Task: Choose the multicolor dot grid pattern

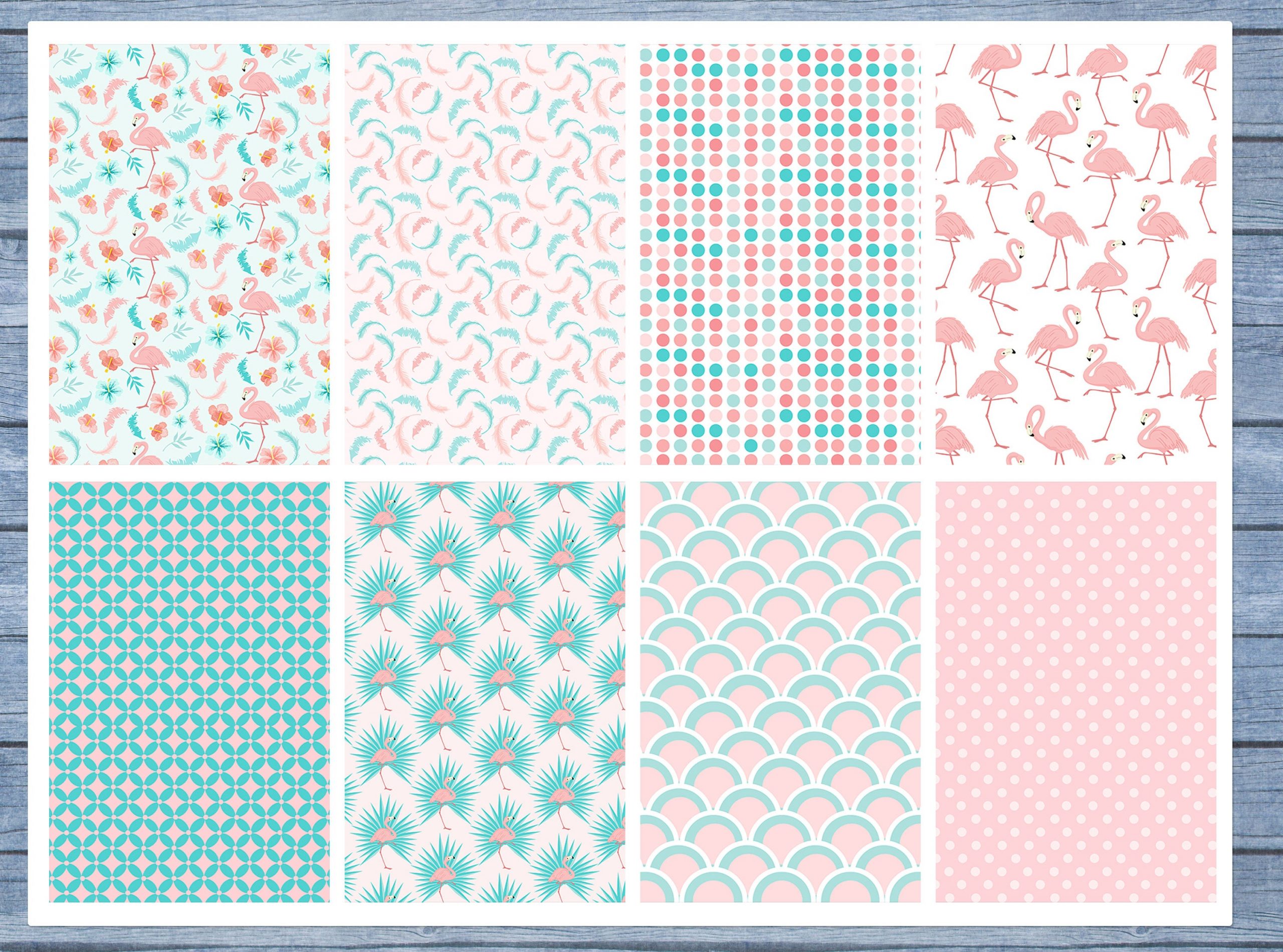Action: pyautogui.click(x=780, y=254)
